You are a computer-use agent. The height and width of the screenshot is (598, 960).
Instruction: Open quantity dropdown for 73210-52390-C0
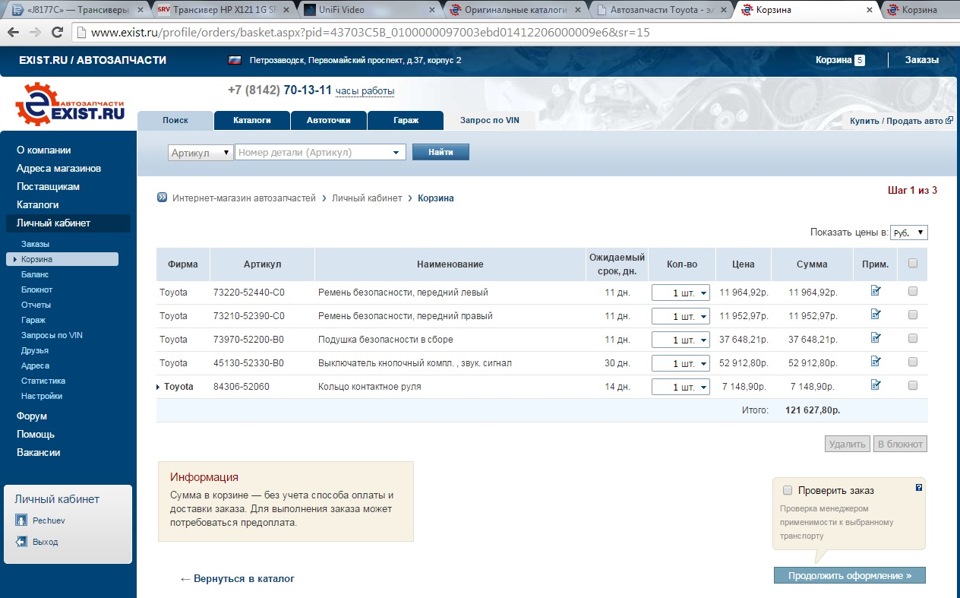[x=680, y=316]
